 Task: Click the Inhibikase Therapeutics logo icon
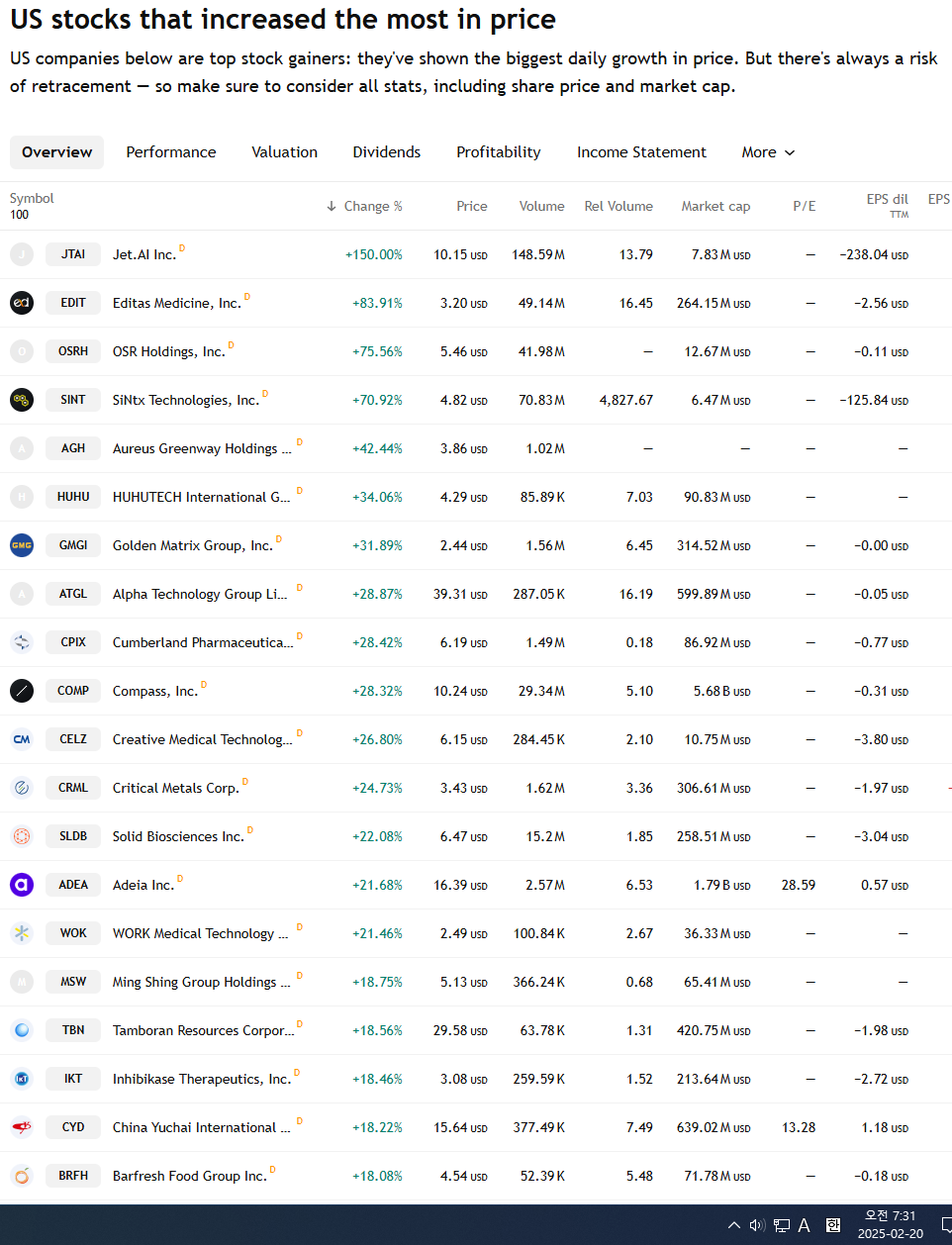click(x=22, y=1079)
